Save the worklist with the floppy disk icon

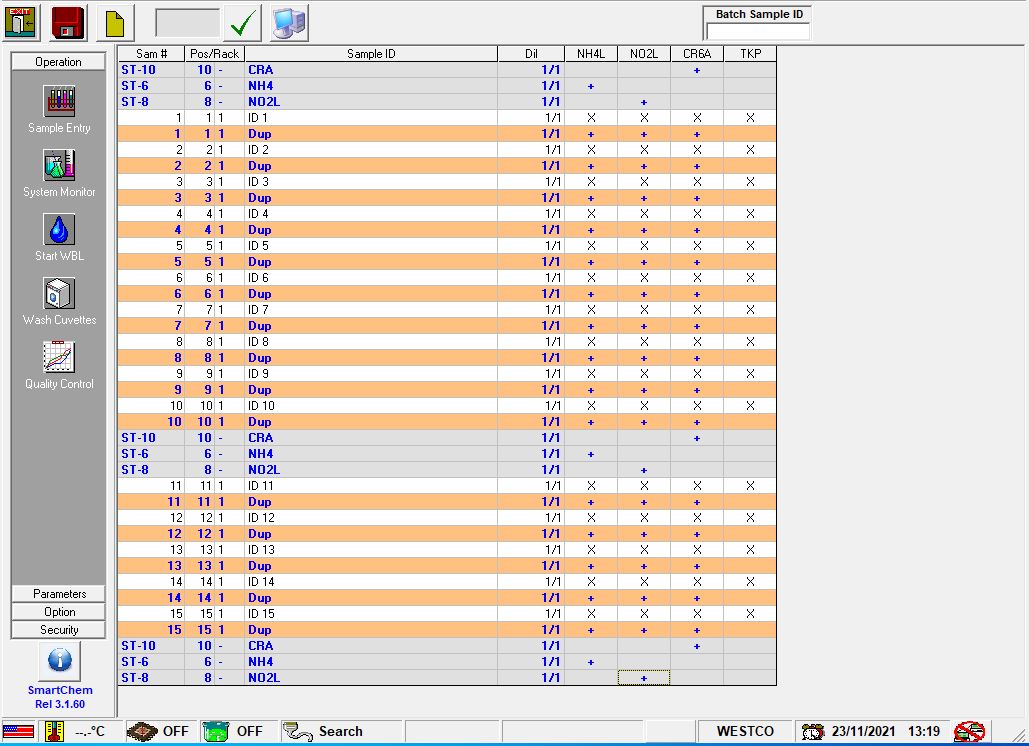tap(66, 20)
